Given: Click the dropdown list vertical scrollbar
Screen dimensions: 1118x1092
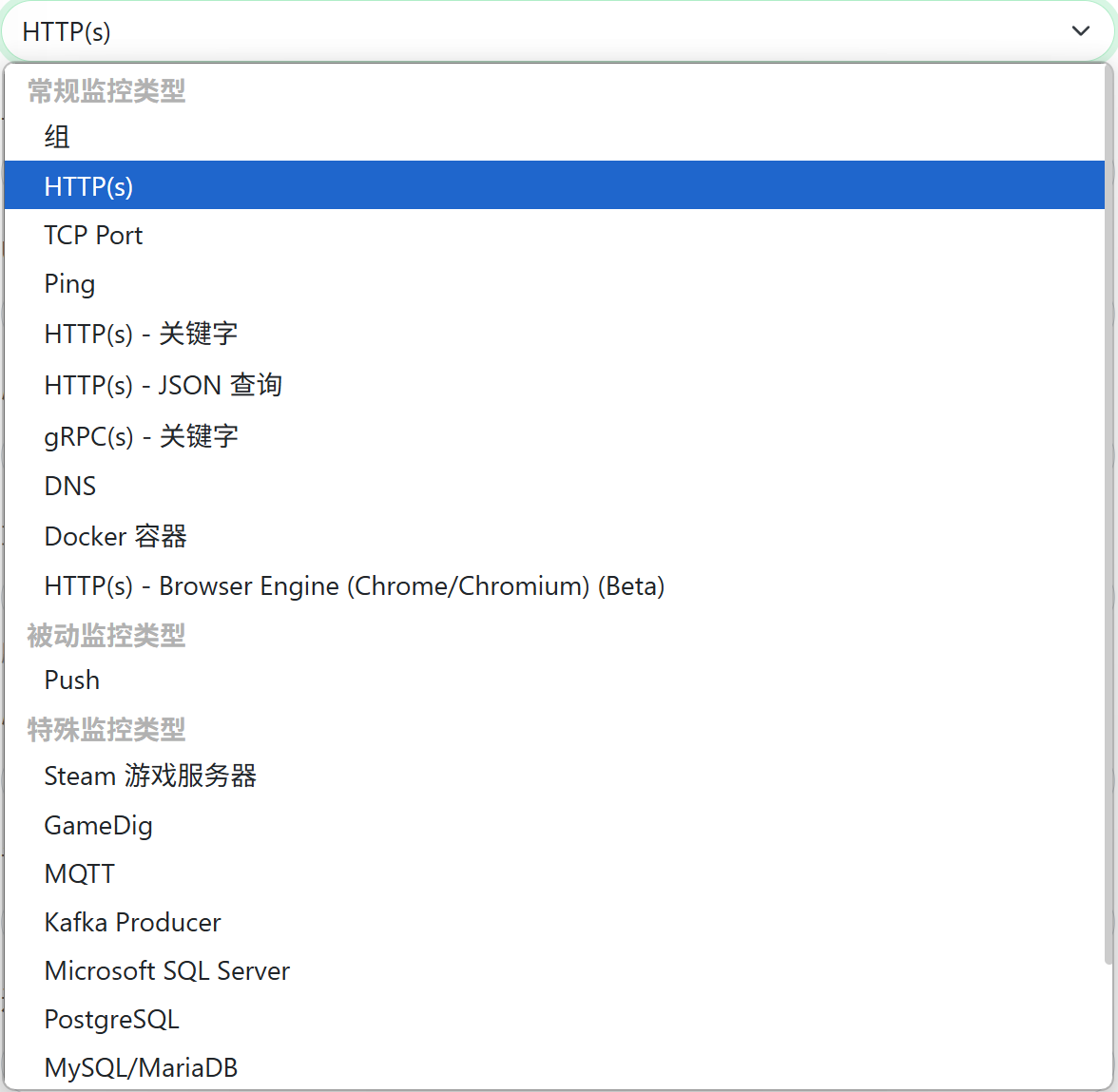Looking at the screenshot, I should [1108, 513].
